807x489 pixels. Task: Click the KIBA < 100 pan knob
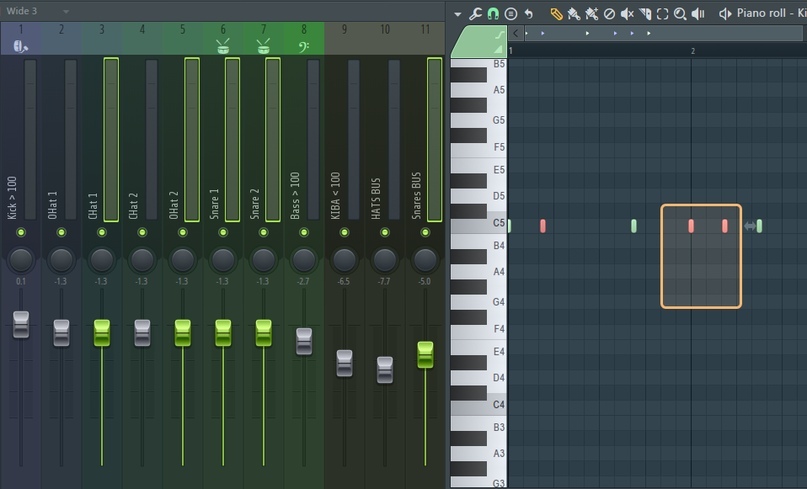click(344, 260)
